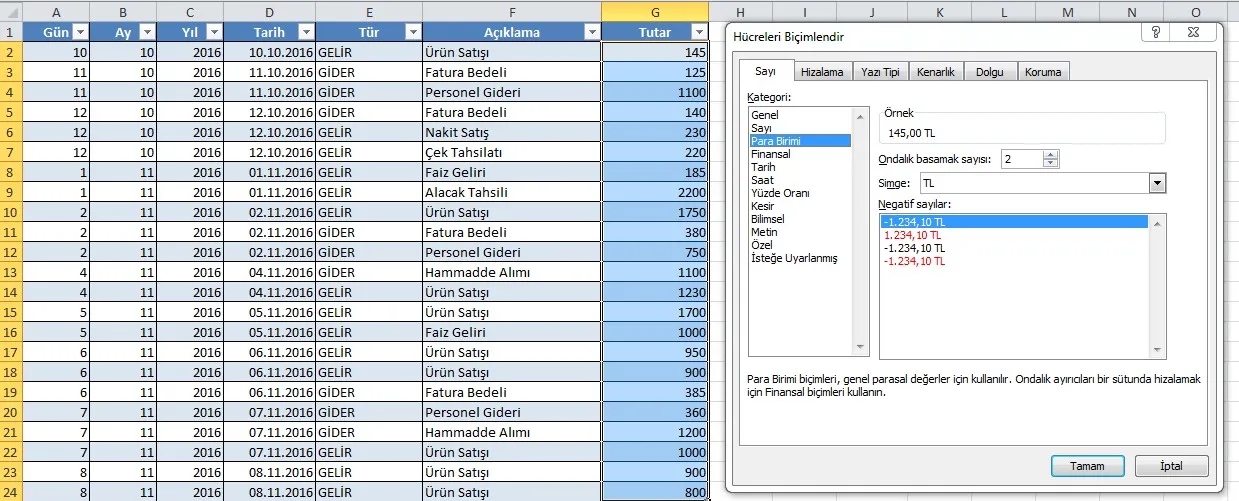The height and width of the screenshot is (501, 1239).
Task: Open the Açıklama column filter dropdown
Action: tap(590, 32)
